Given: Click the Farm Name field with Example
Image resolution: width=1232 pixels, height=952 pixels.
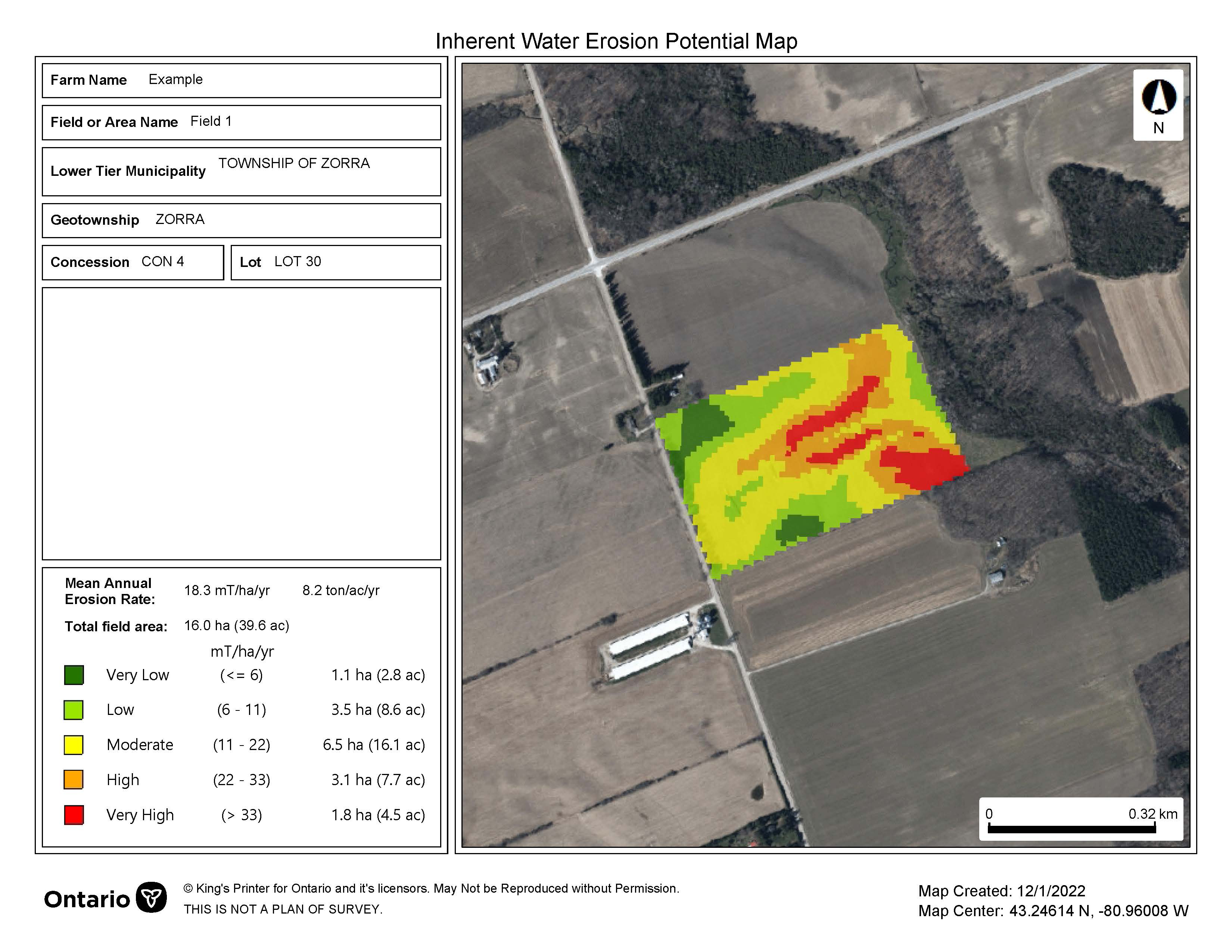Looking at the screenshot, I should [242, 80].
